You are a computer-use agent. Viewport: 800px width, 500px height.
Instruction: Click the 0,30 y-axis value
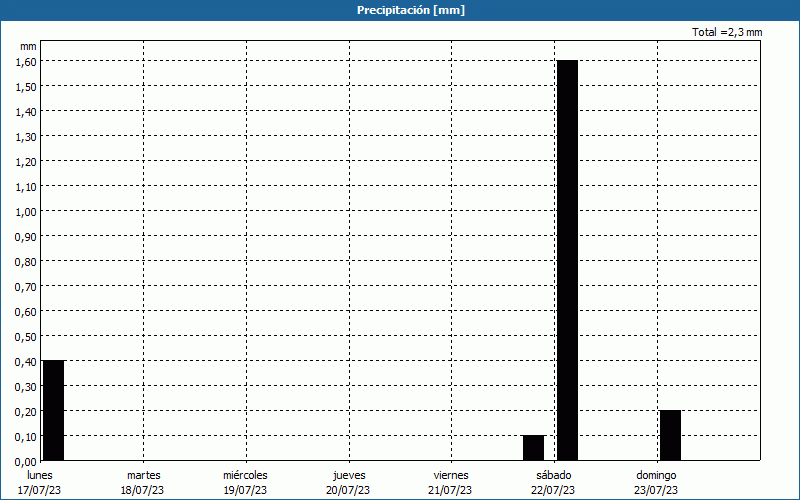(x=26, y=387)
